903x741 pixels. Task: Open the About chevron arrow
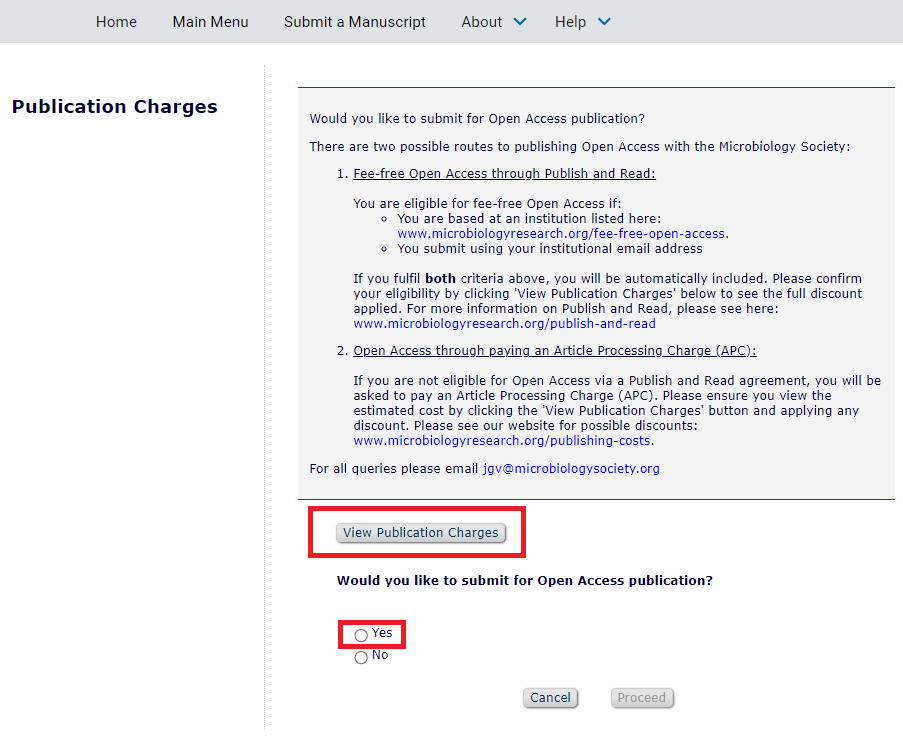coord(519,21)
